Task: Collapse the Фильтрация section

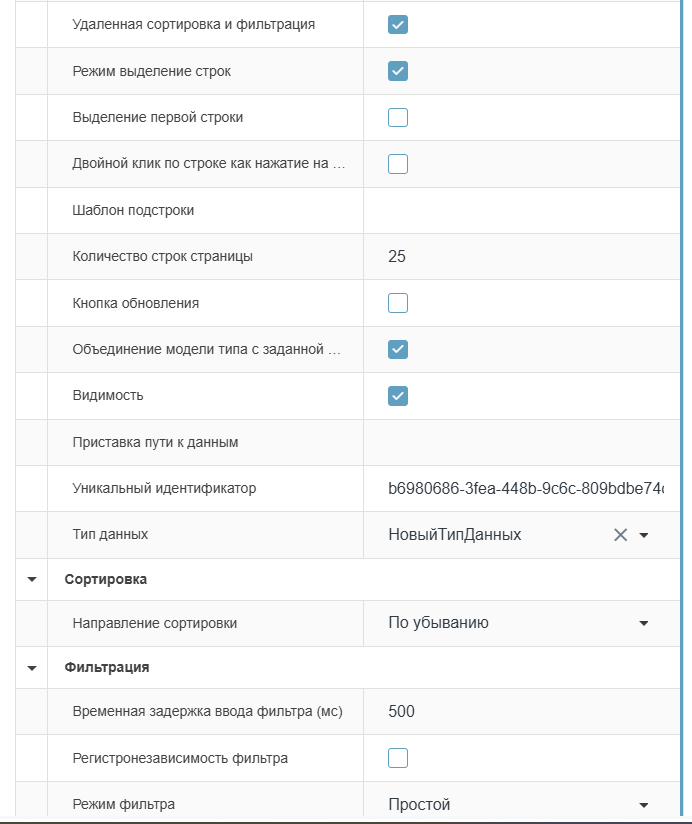Action: (32, 667)
